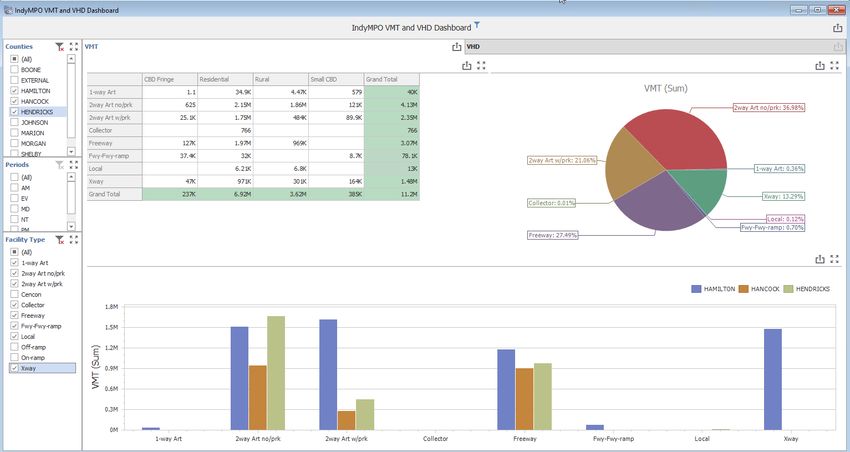The width and height of the screenshot is (850, 452).
Task: Click Periods list scroll-up arrow
Action: [71, 177]
